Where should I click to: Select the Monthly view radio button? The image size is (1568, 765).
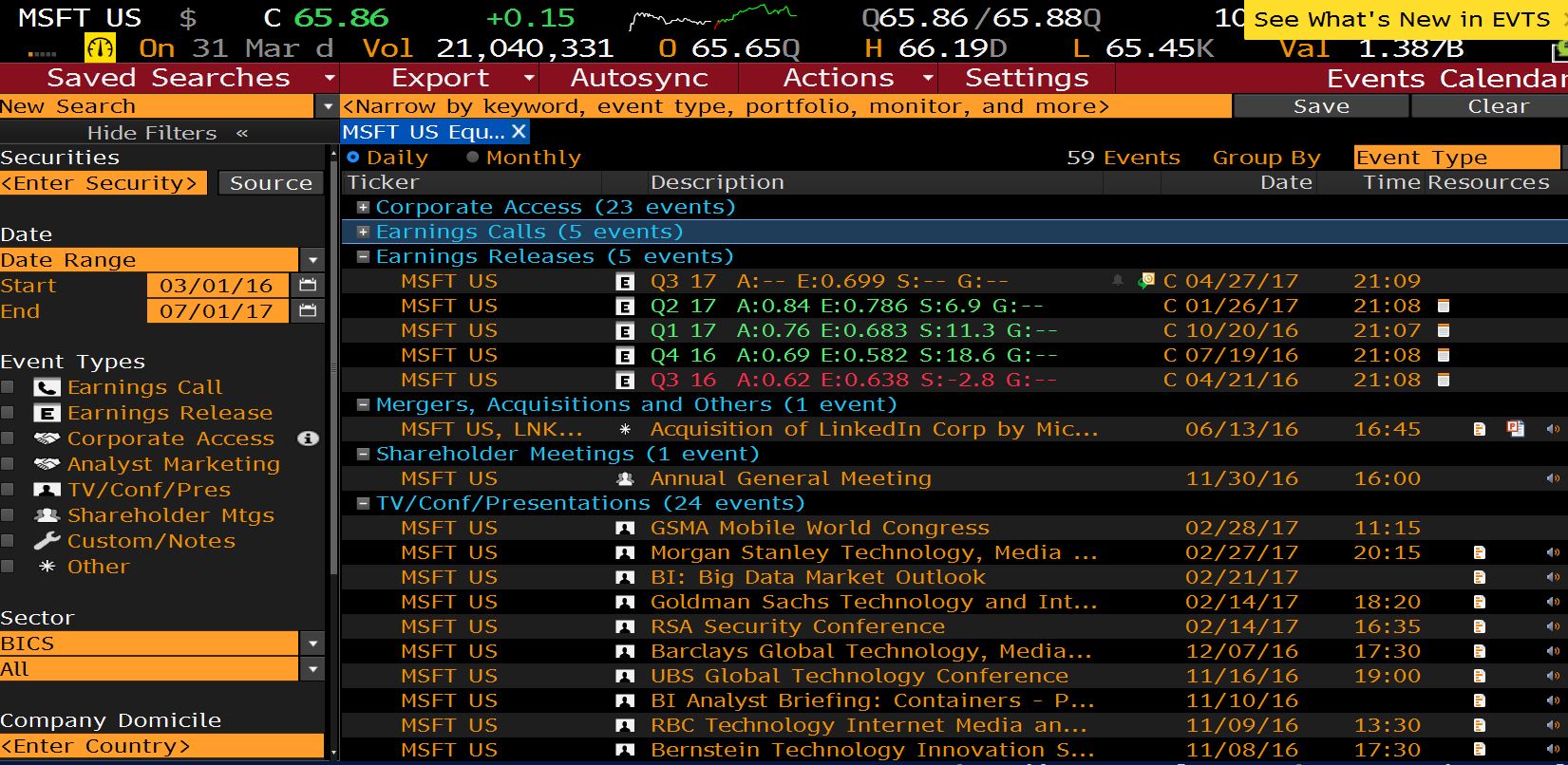coord(473,158)
